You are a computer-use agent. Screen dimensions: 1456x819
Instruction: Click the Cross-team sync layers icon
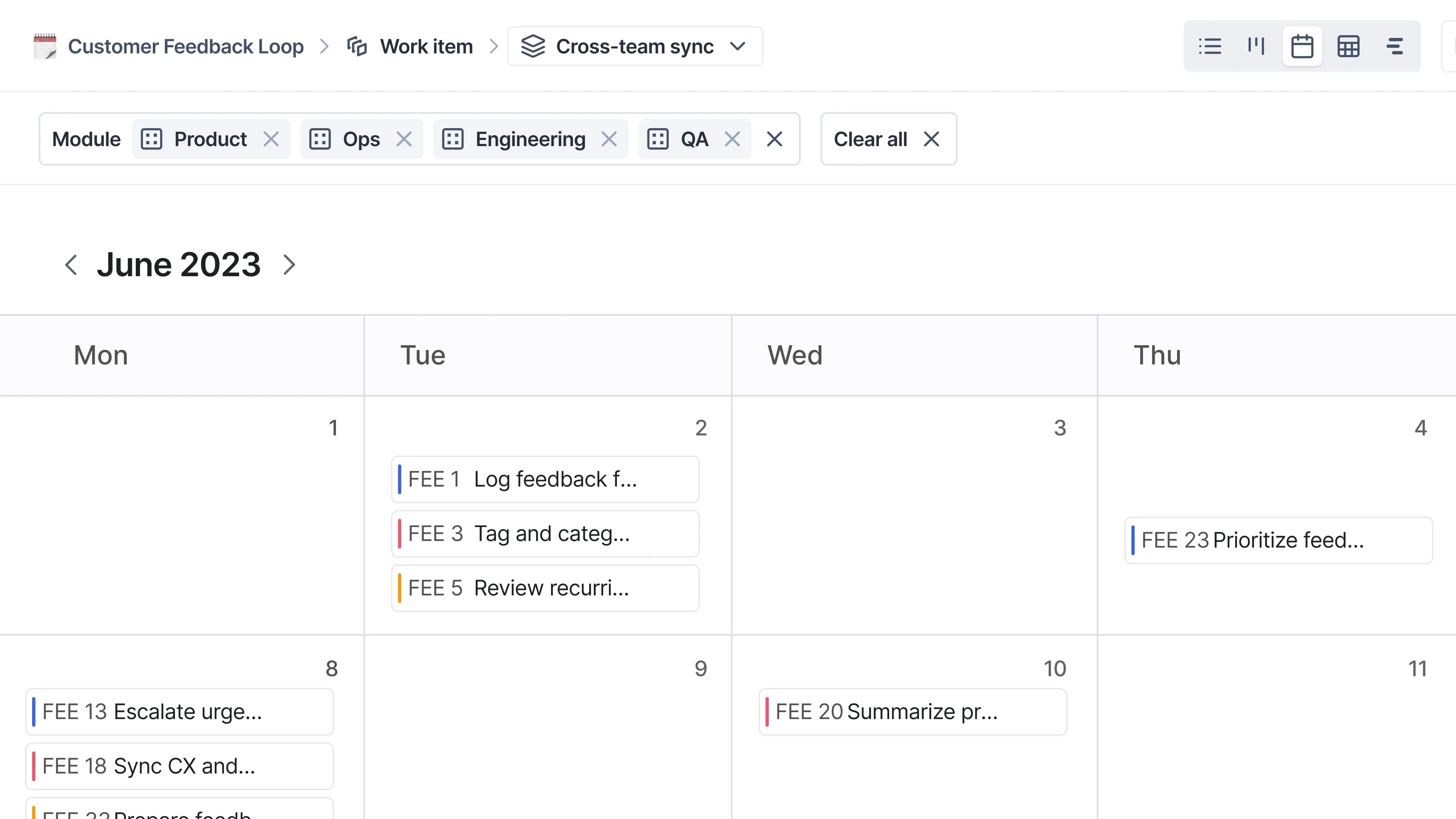coord(534,46)
